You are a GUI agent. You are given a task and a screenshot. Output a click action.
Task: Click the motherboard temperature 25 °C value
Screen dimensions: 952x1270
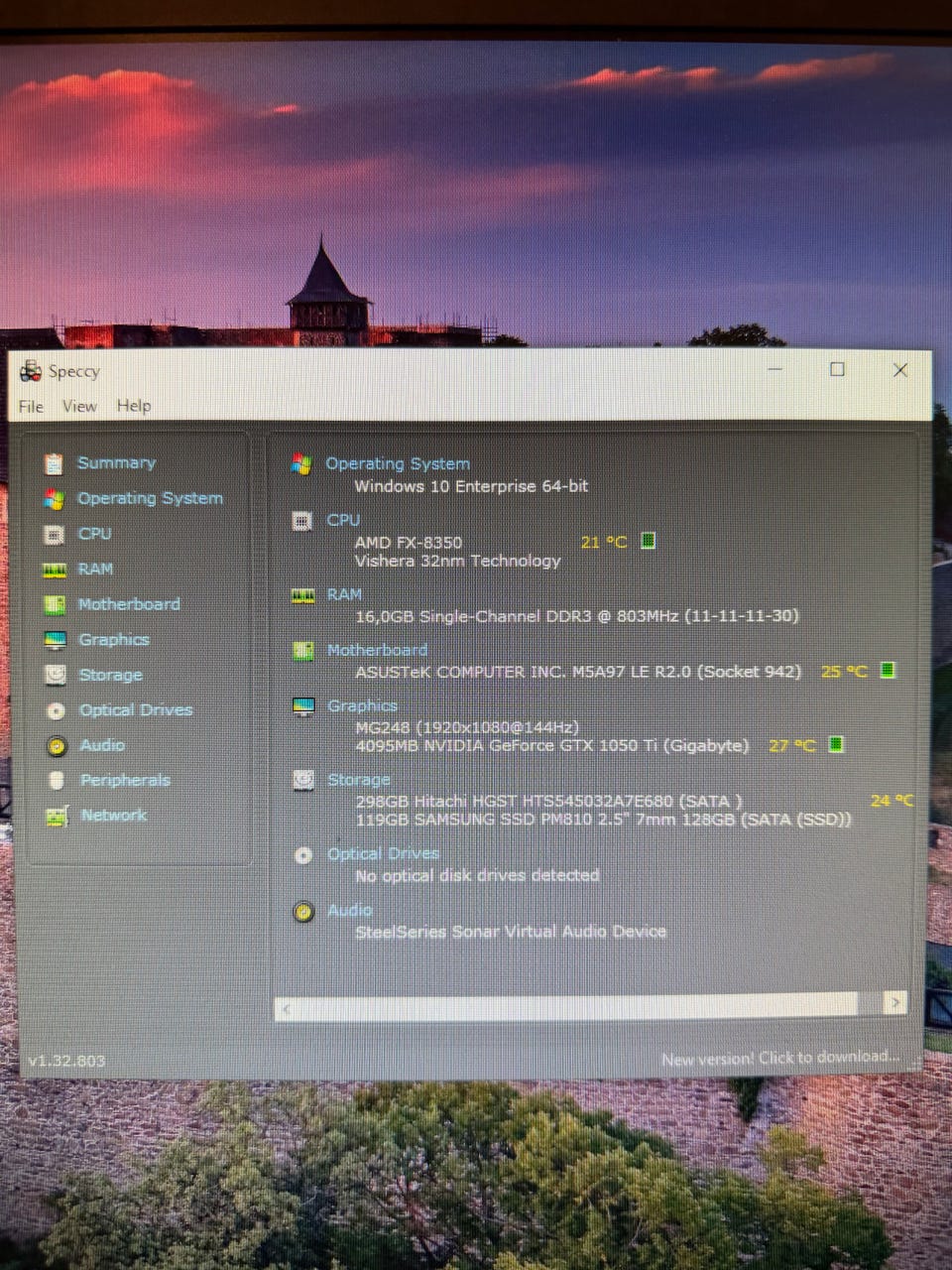click(844, 672)
